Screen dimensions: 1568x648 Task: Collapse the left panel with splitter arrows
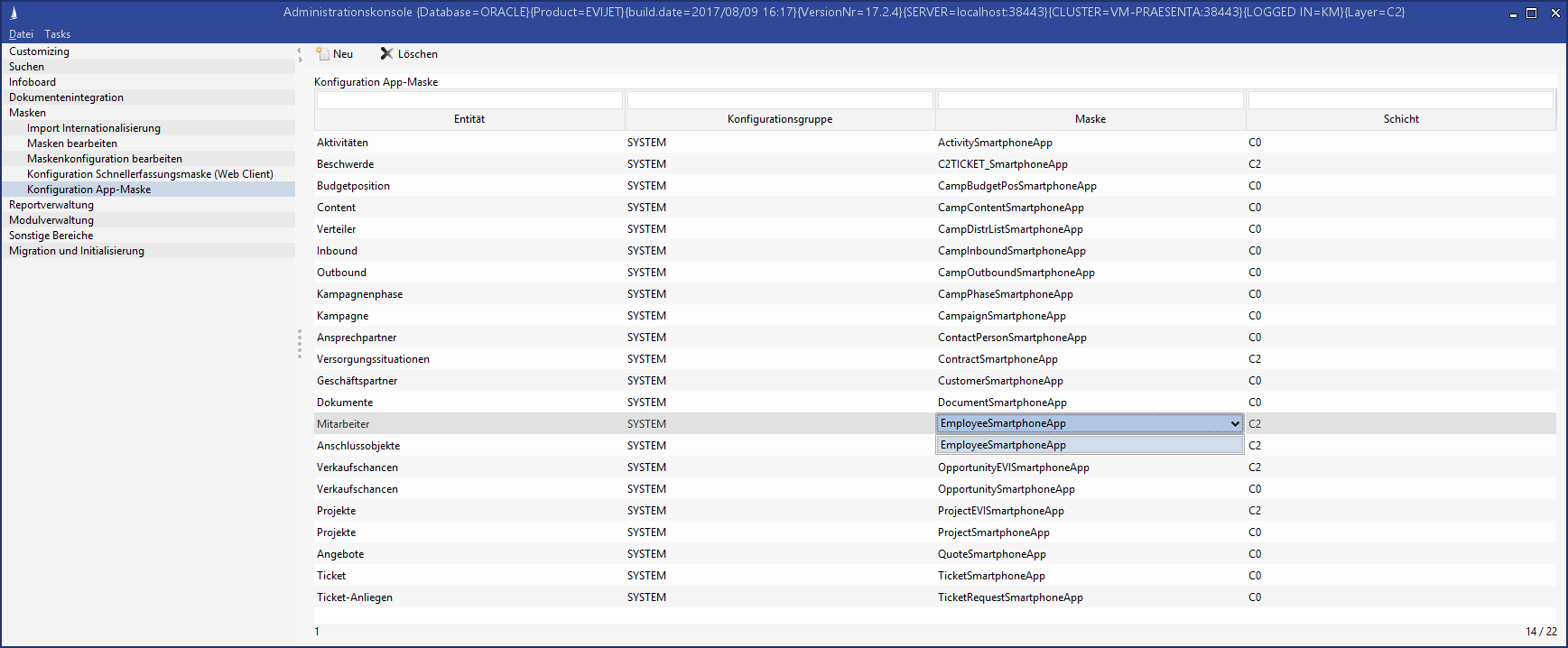click(x=300, y=55)
